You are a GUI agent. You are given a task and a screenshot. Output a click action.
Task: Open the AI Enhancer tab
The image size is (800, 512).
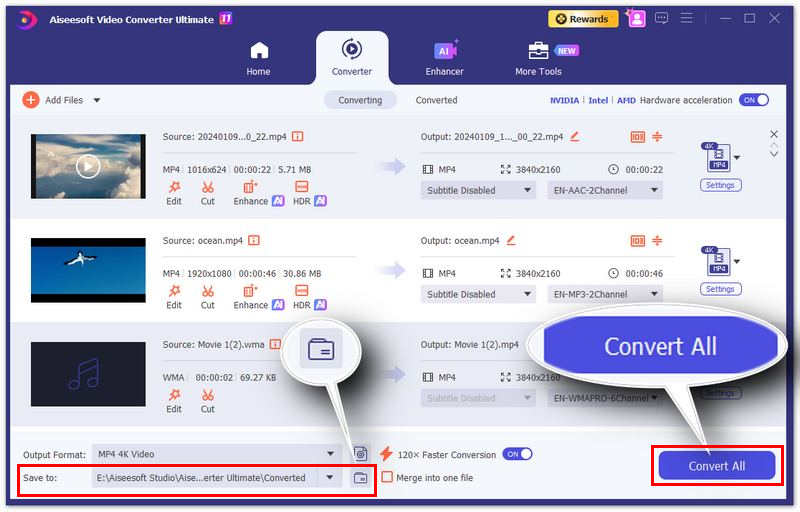click(445, 59)
